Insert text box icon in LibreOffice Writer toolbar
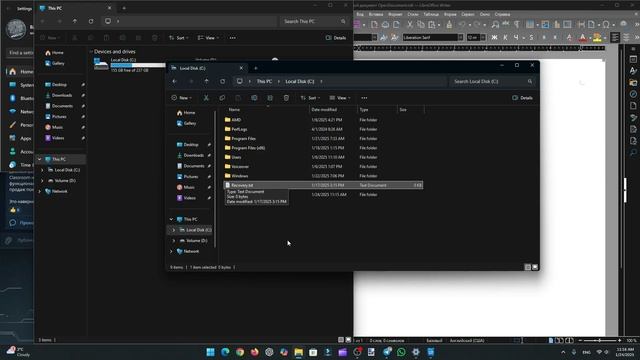This screenshot has width=640, height=360. click(567, 25)
